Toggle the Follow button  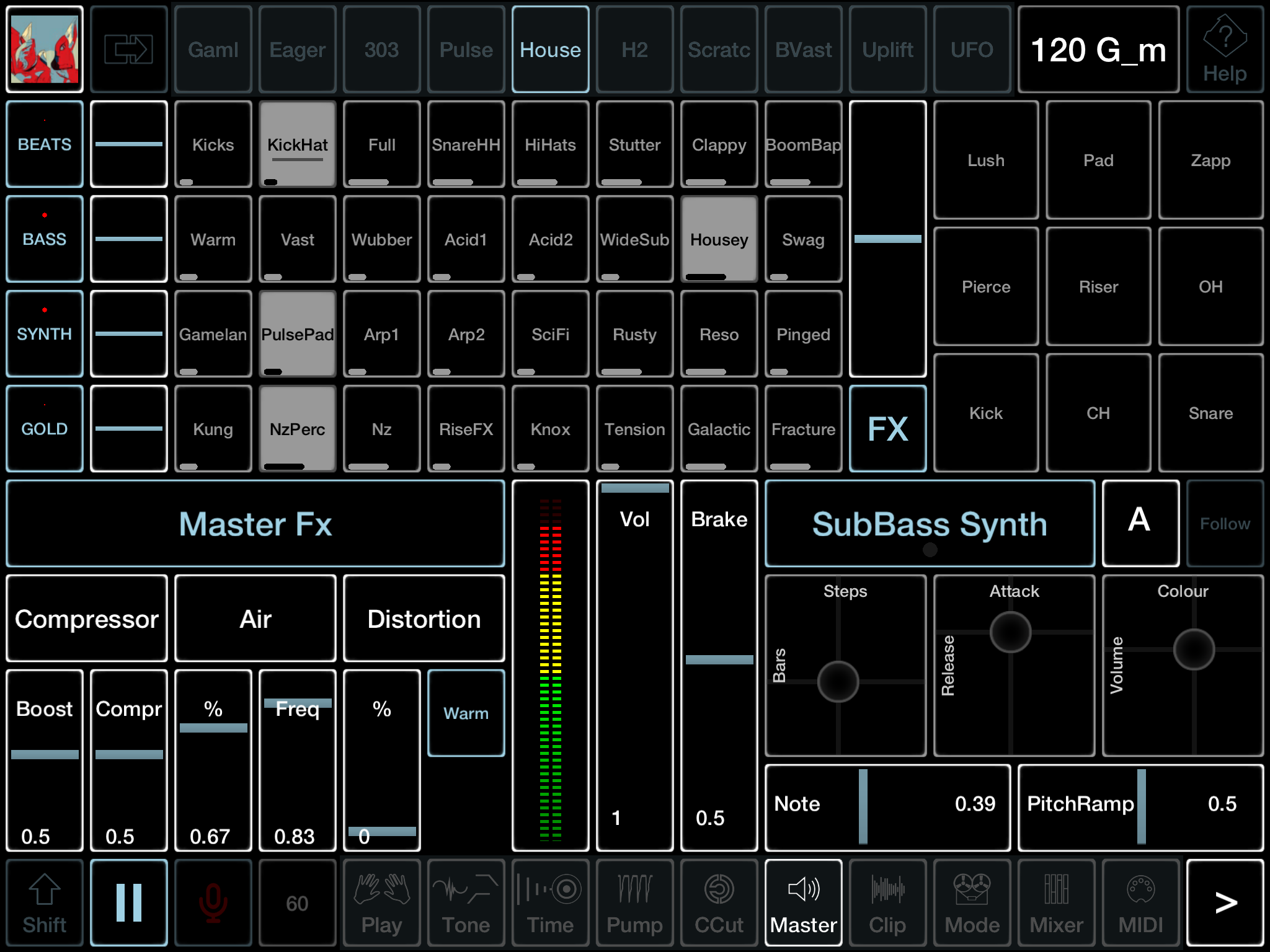(x=1224, y=524)
